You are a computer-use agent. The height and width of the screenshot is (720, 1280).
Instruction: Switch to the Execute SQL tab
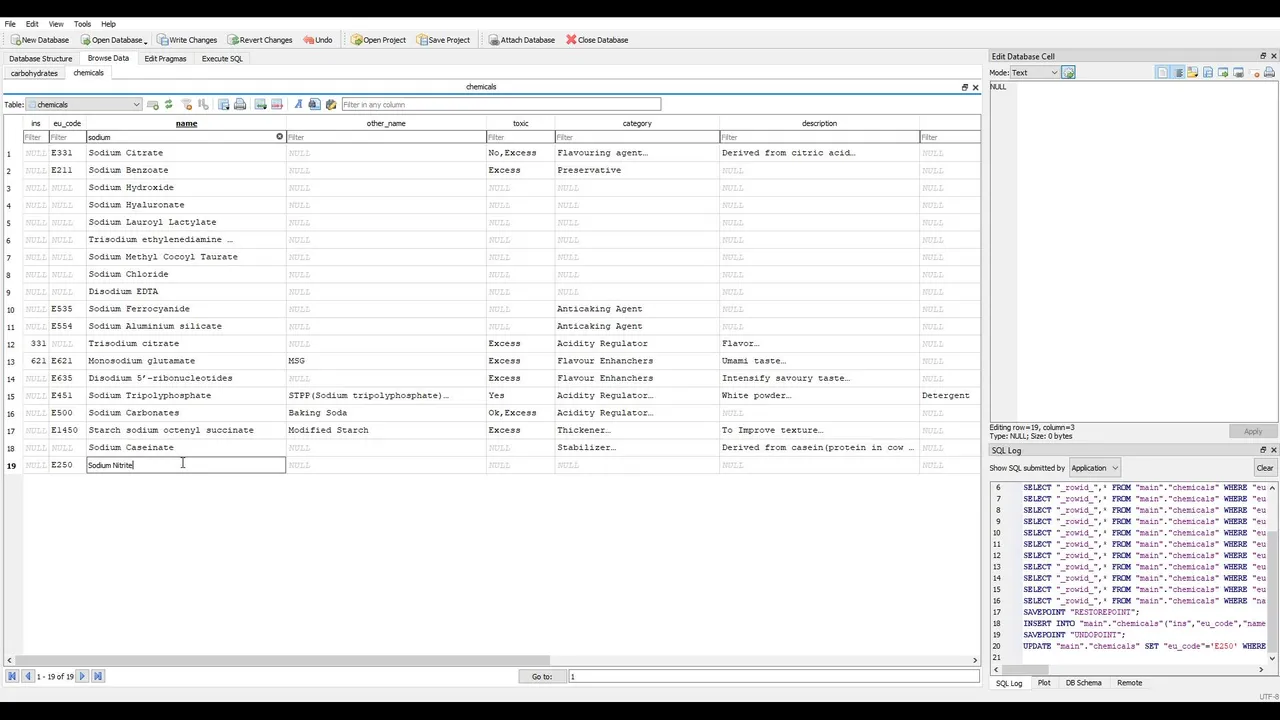pyautogui.click(x=222, y=58)
